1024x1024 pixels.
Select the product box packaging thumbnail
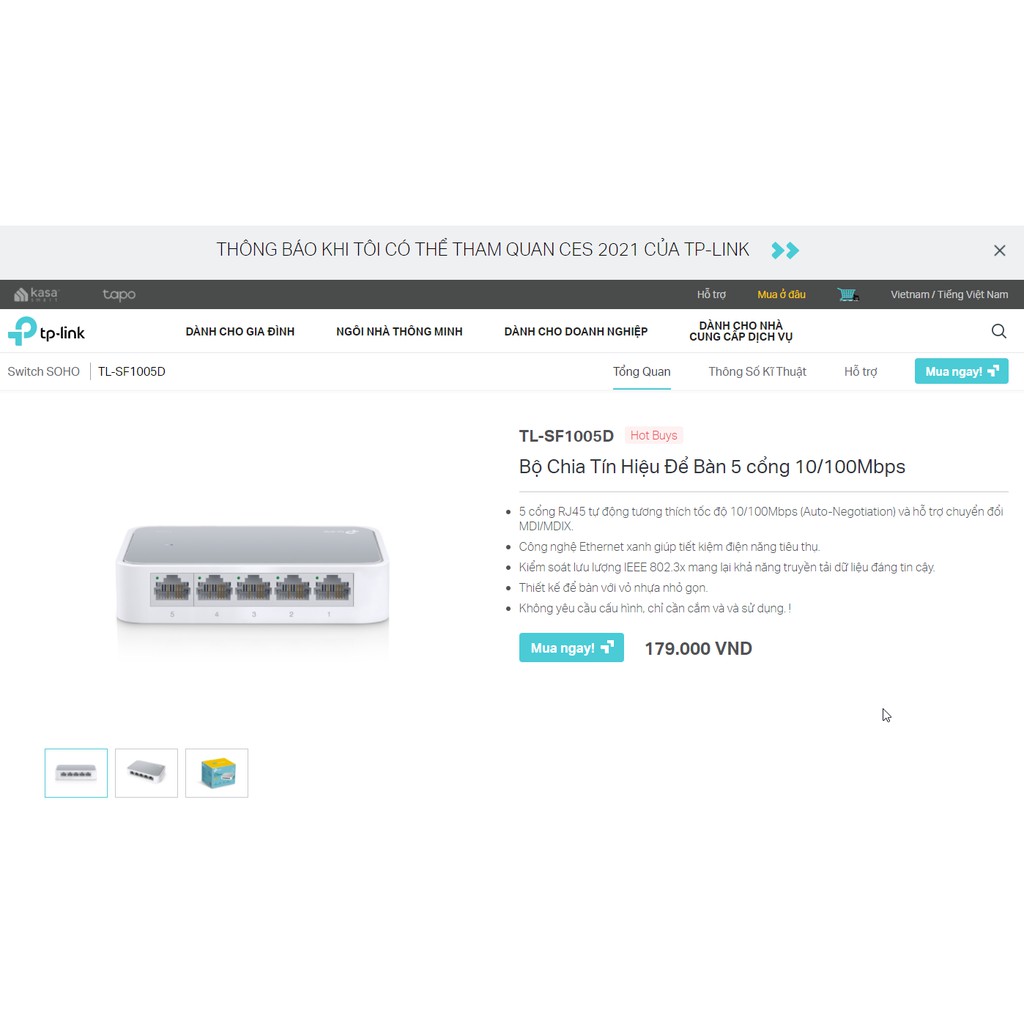pos(217,773)
